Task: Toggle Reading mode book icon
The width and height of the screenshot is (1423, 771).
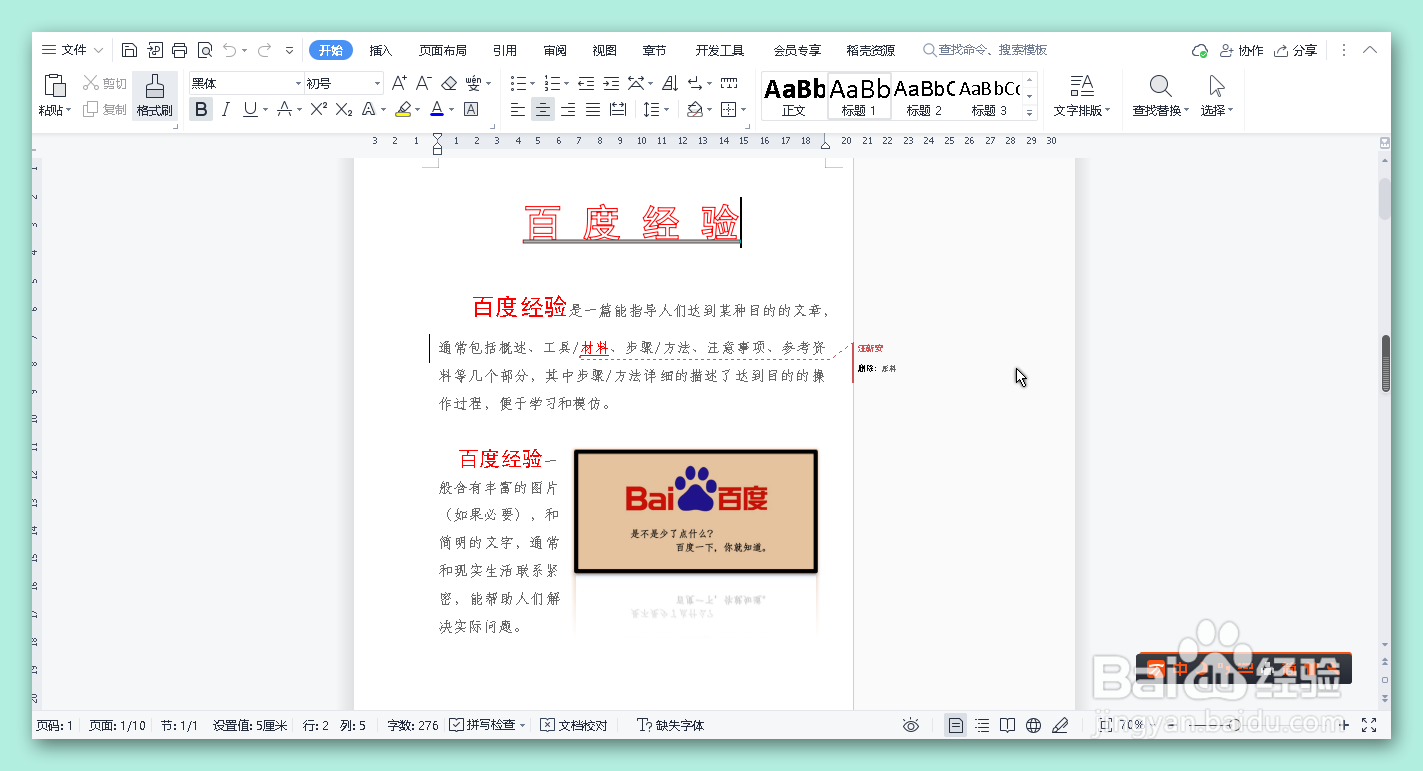Action: point(1008,725)
